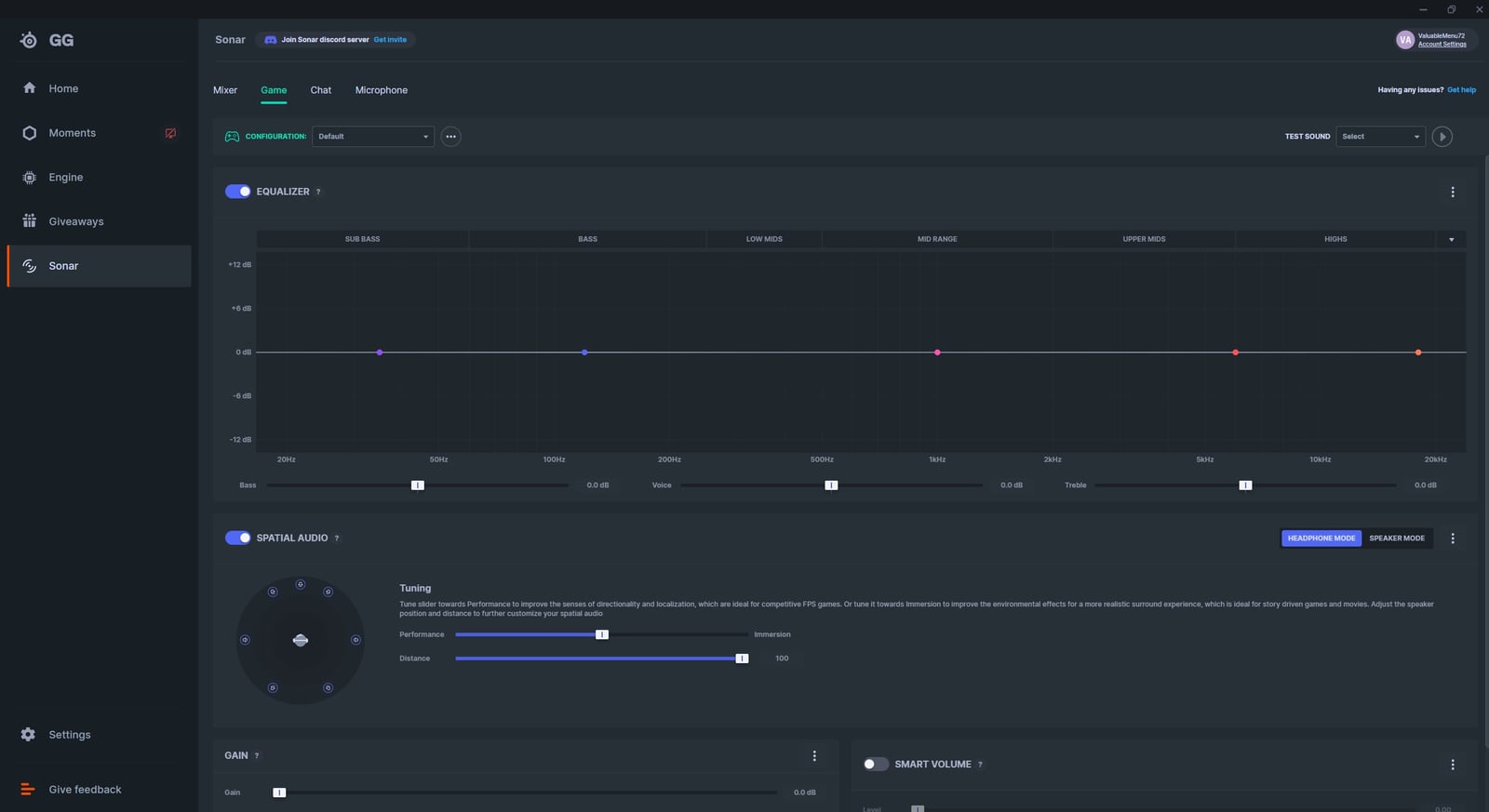Click the Equalizer help question mark
1489x812 pixels.
[x=318, y=192]
